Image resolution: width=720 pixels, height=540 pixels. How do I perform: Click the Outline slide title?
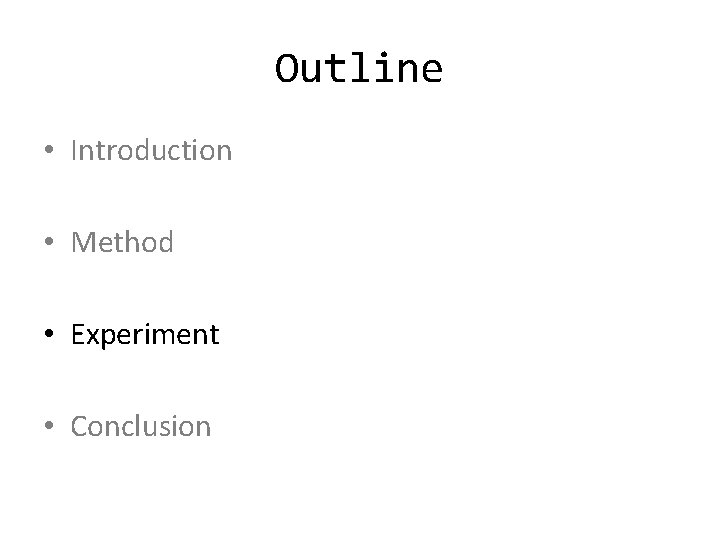(x=359, y=68)
